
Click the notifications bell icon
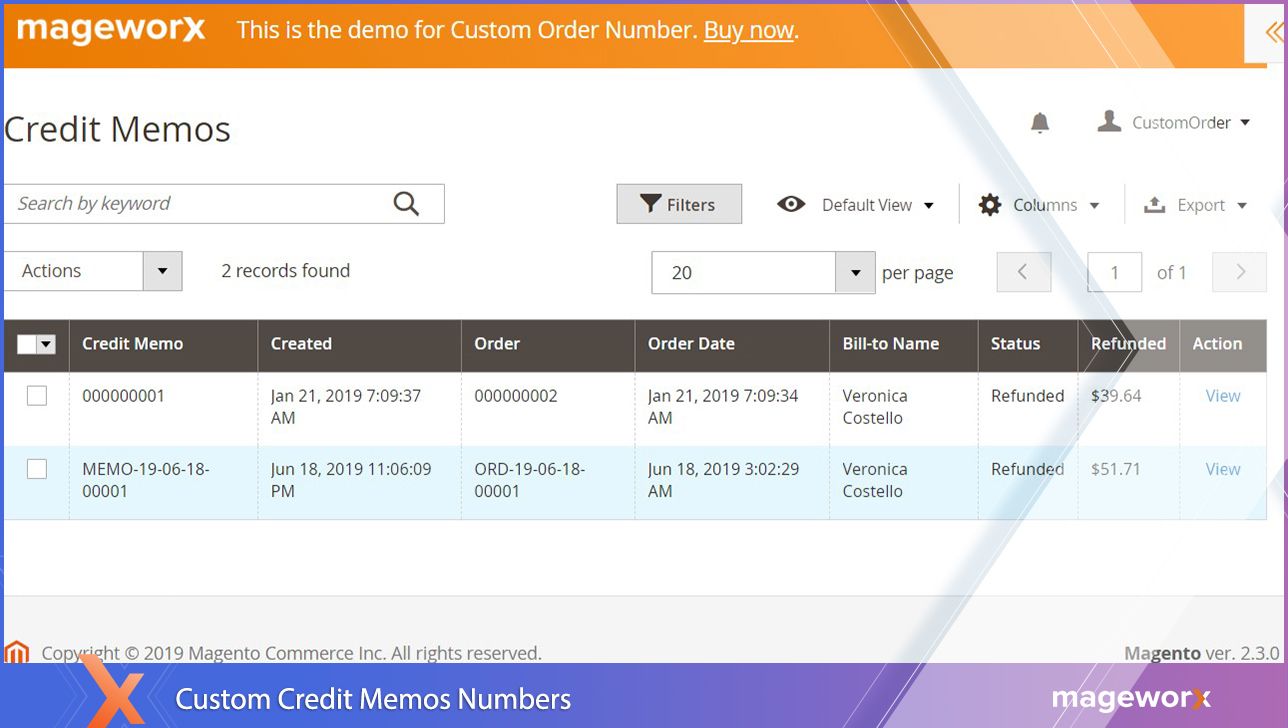1040,123
